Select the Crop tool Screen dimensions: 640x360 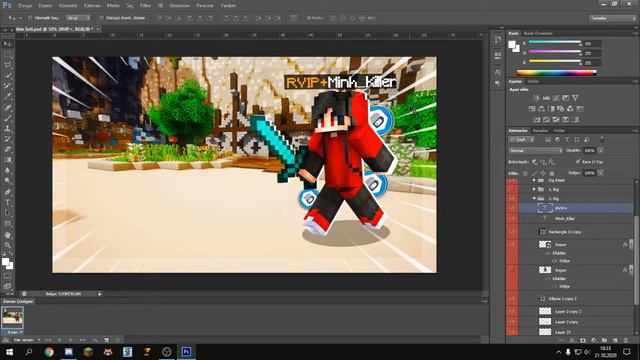coord(7,86)
